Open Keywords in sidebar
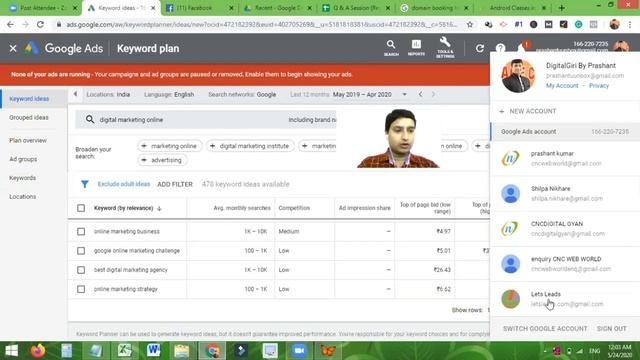Viewport: 640px width, 360px height. point(22,178)
